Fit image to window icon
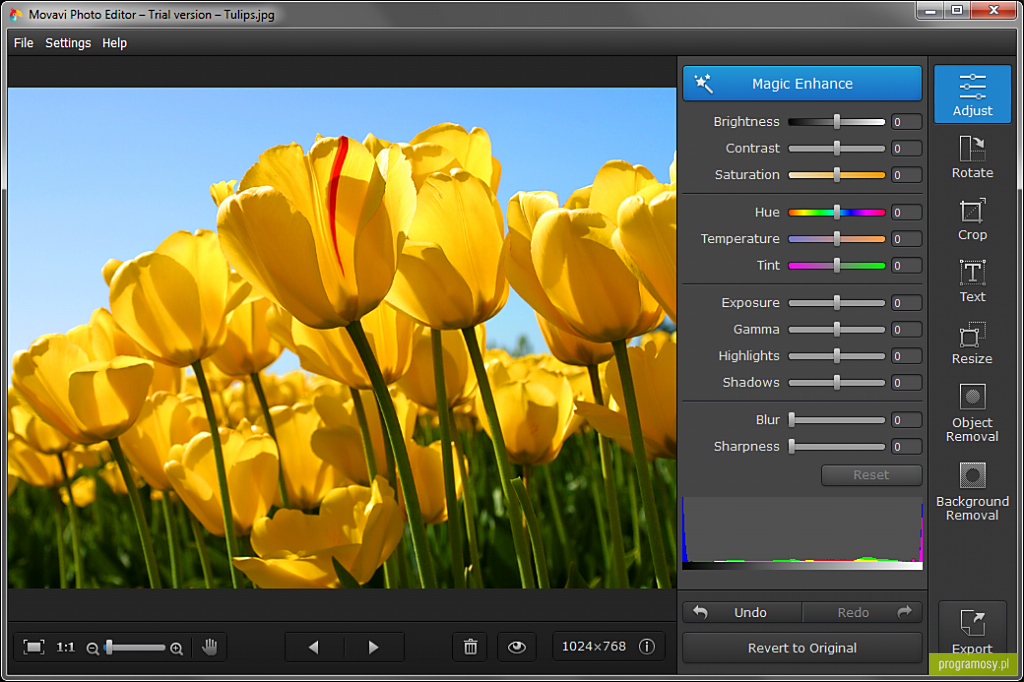Image resolution: width=1024 pixels, height=682 pixels. point(33,647)
